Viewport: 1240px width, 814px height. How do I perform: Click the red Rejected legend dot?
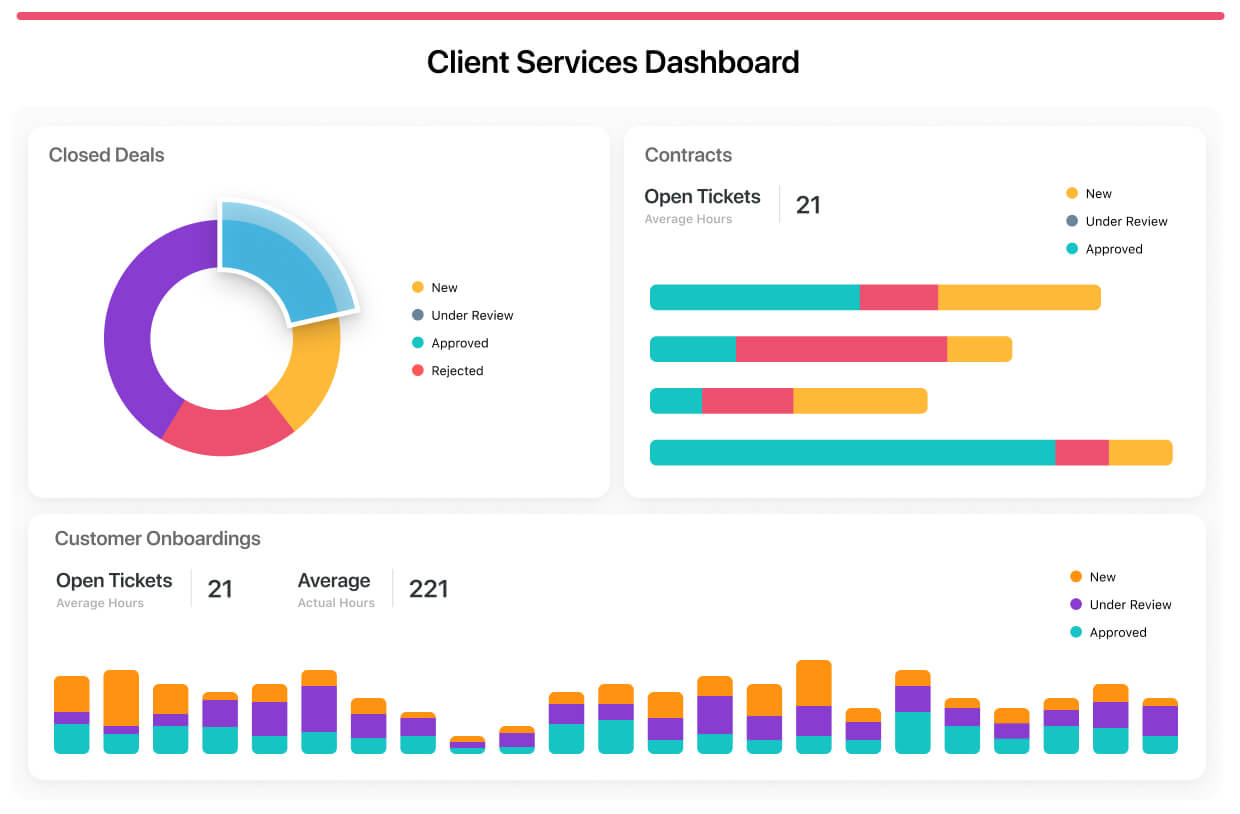[x=418, y=371]
